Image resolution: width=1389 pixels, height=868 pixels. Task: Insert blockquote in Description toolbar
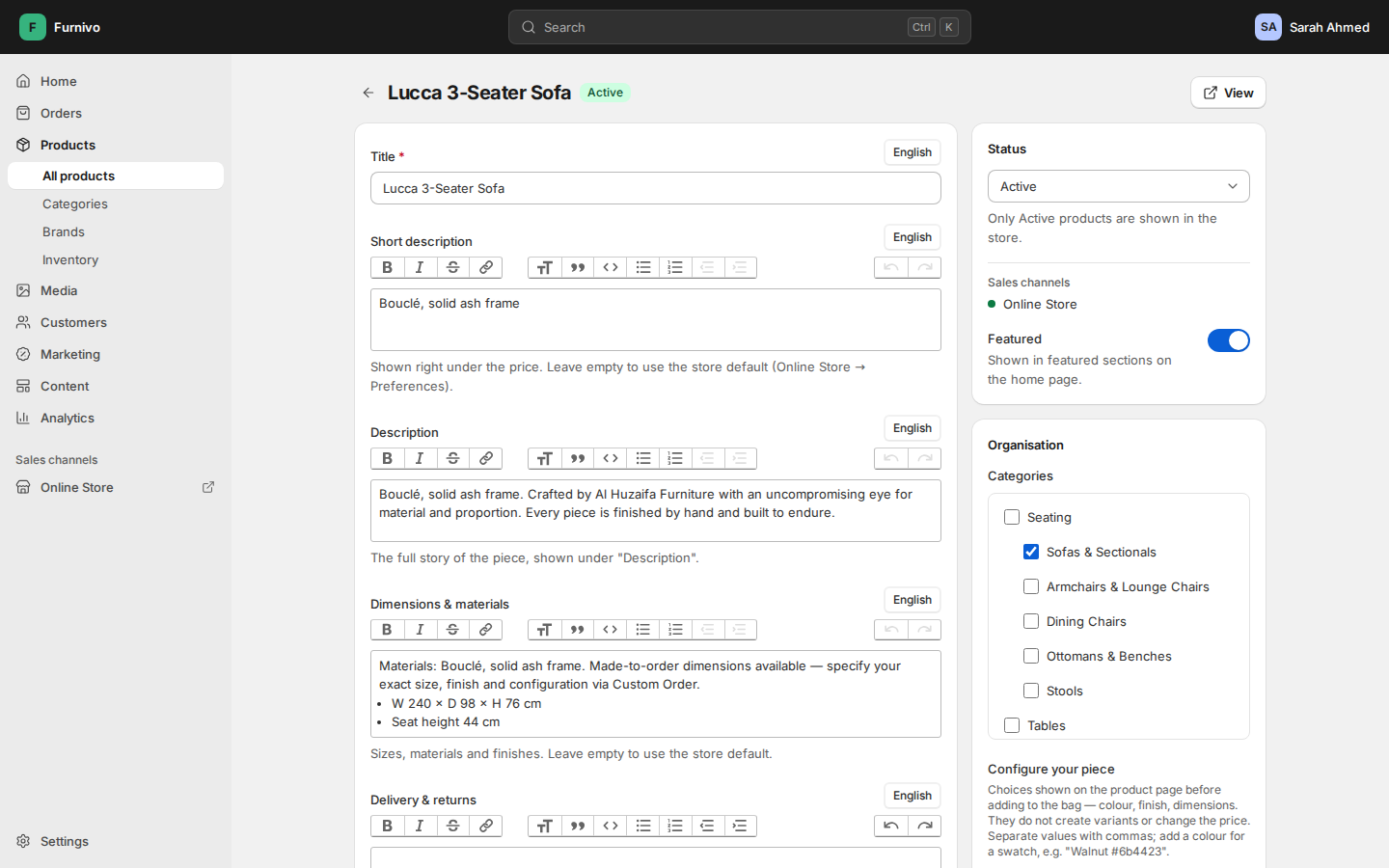point(578,458)
